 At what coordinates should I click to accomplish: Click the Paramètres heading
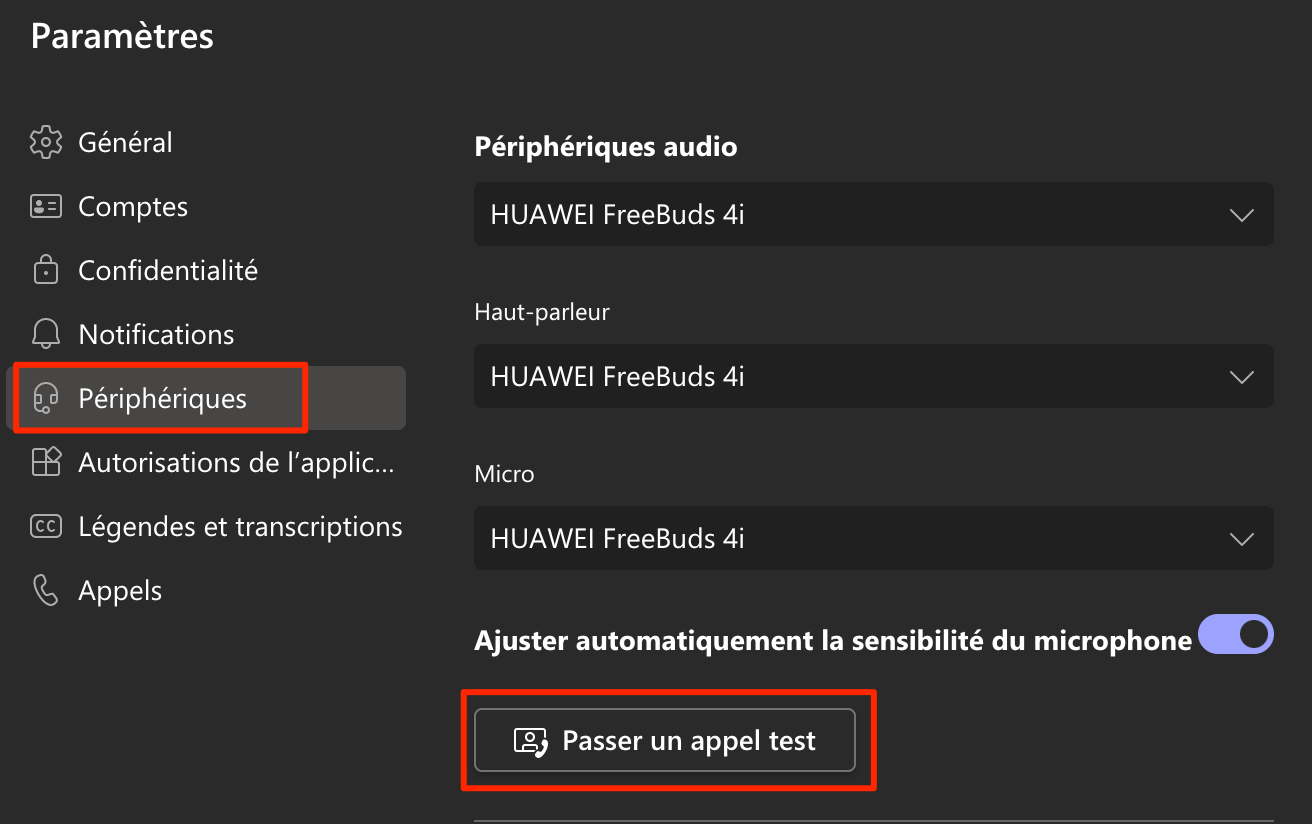coord(122,36)
